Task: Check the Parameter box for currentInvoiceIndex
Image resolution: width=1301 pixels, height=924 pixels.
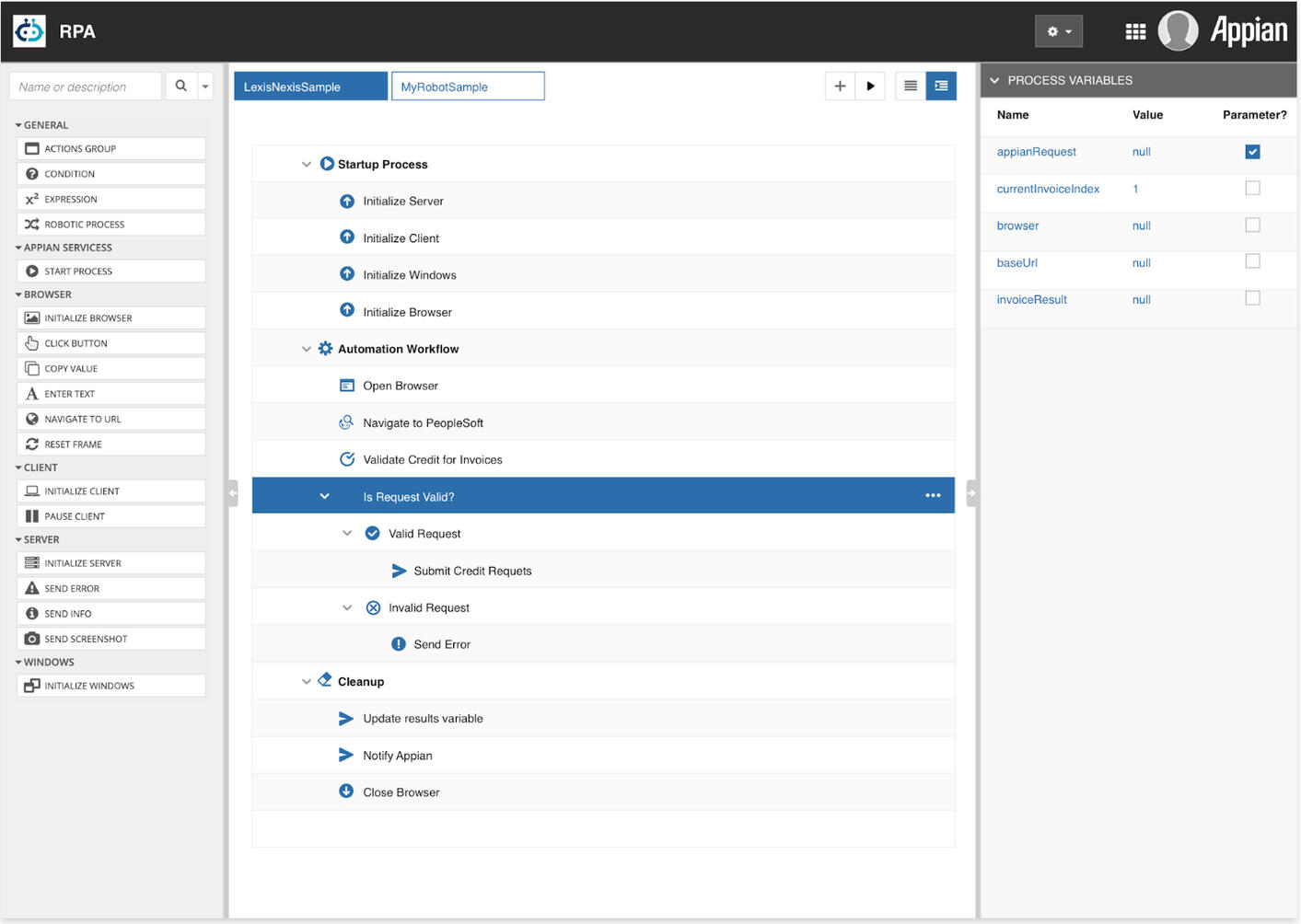Action: point(1252,188)
